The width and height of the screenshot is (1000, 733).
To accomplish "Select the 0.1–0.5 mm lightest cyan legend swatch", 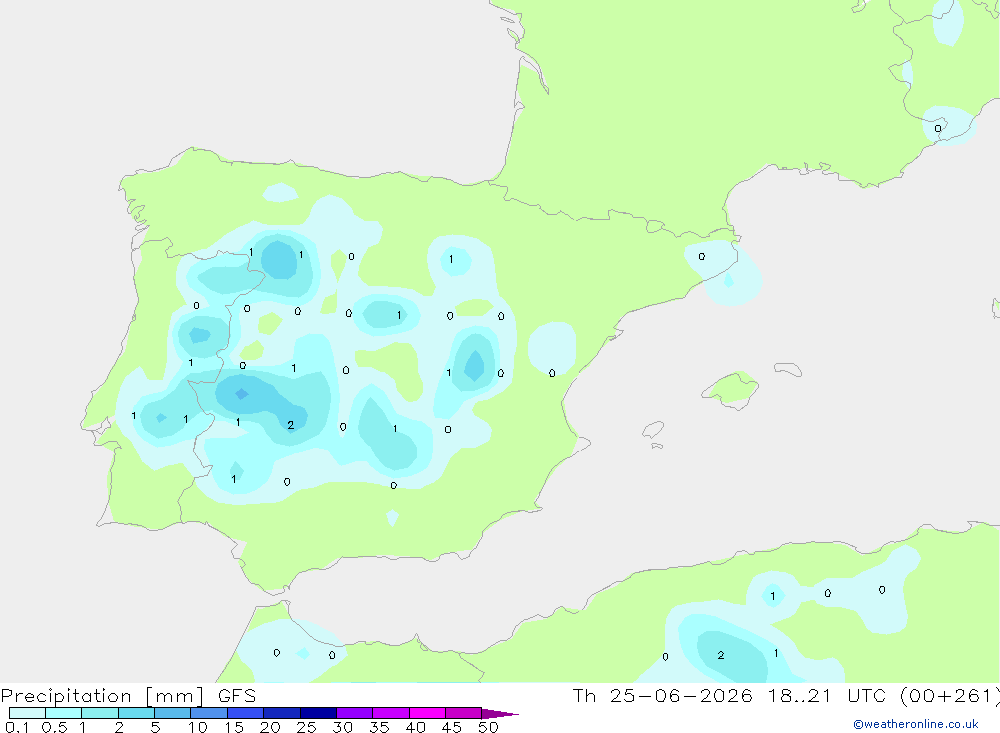I will click(x=27, y=713).
